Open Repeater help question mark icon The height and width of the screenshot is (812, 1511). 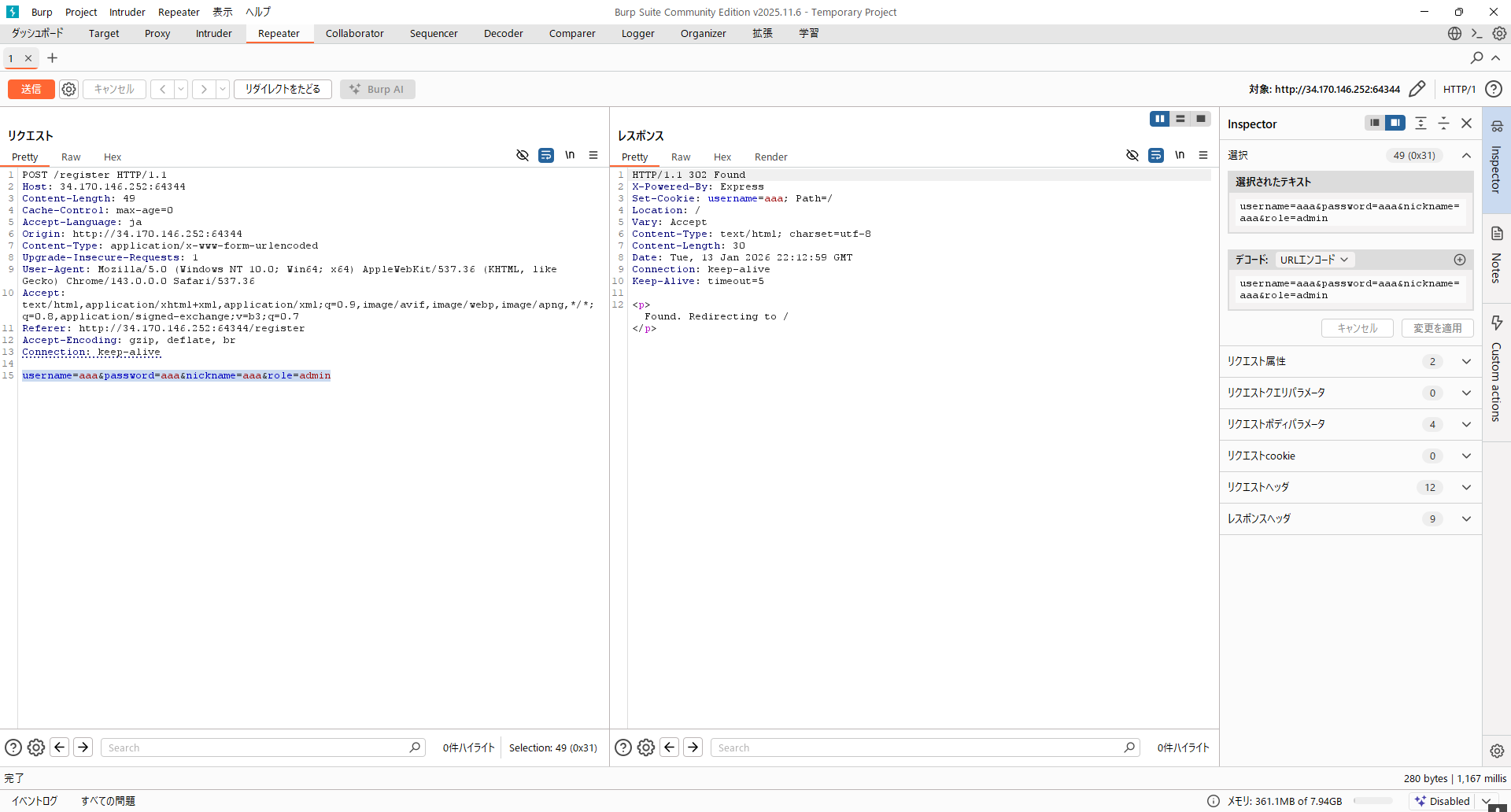(x=1494, y=89)
